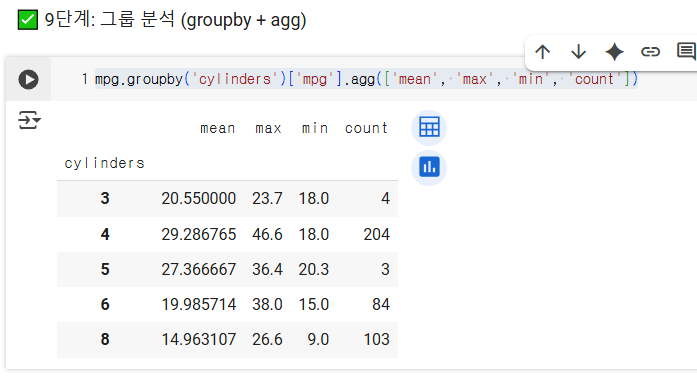Select mean value 27.366667
The image size is (697, 379).
coord(198,269)
